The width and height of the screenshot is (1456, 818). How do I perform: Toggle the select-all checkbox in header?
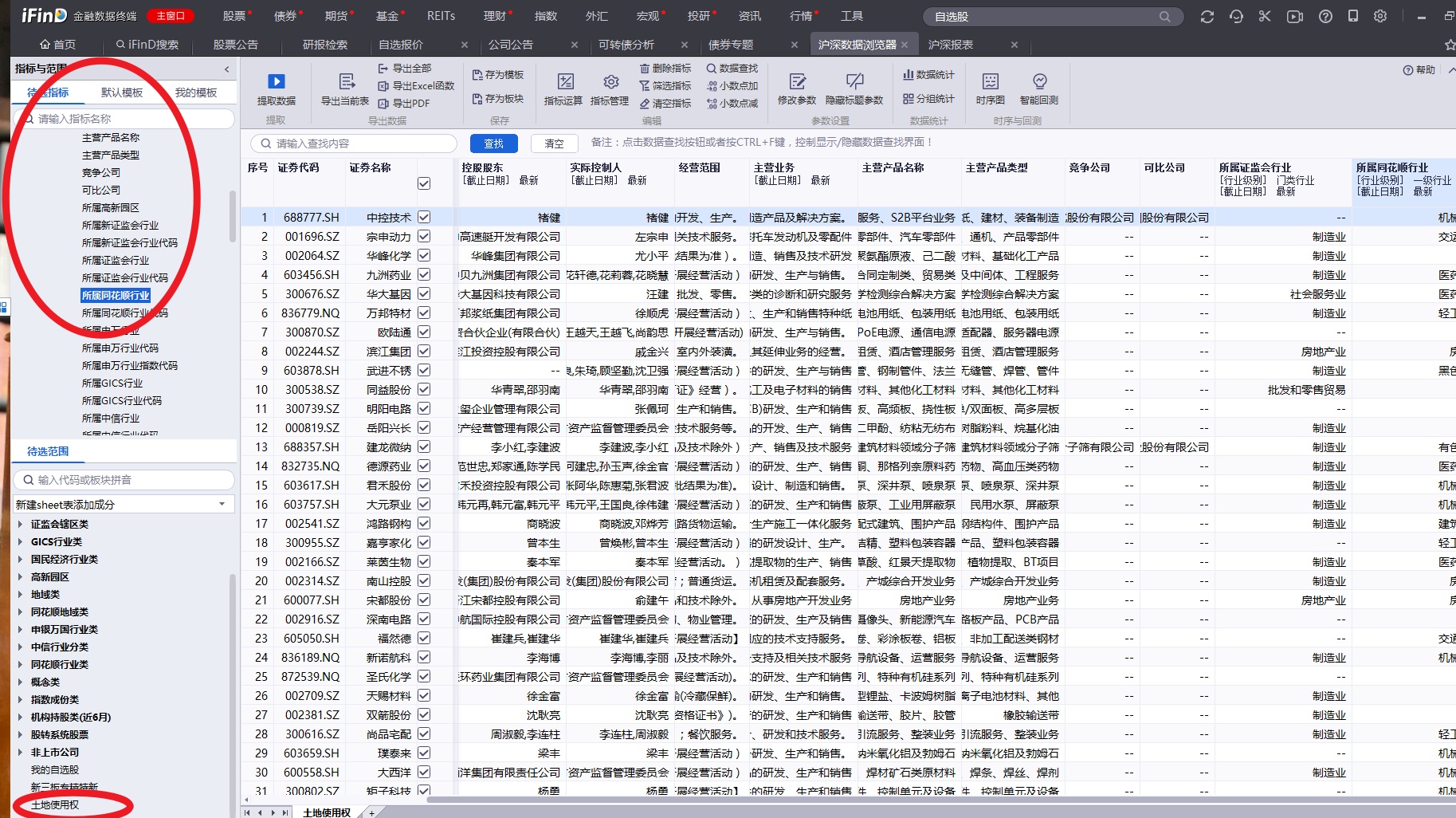424,183
